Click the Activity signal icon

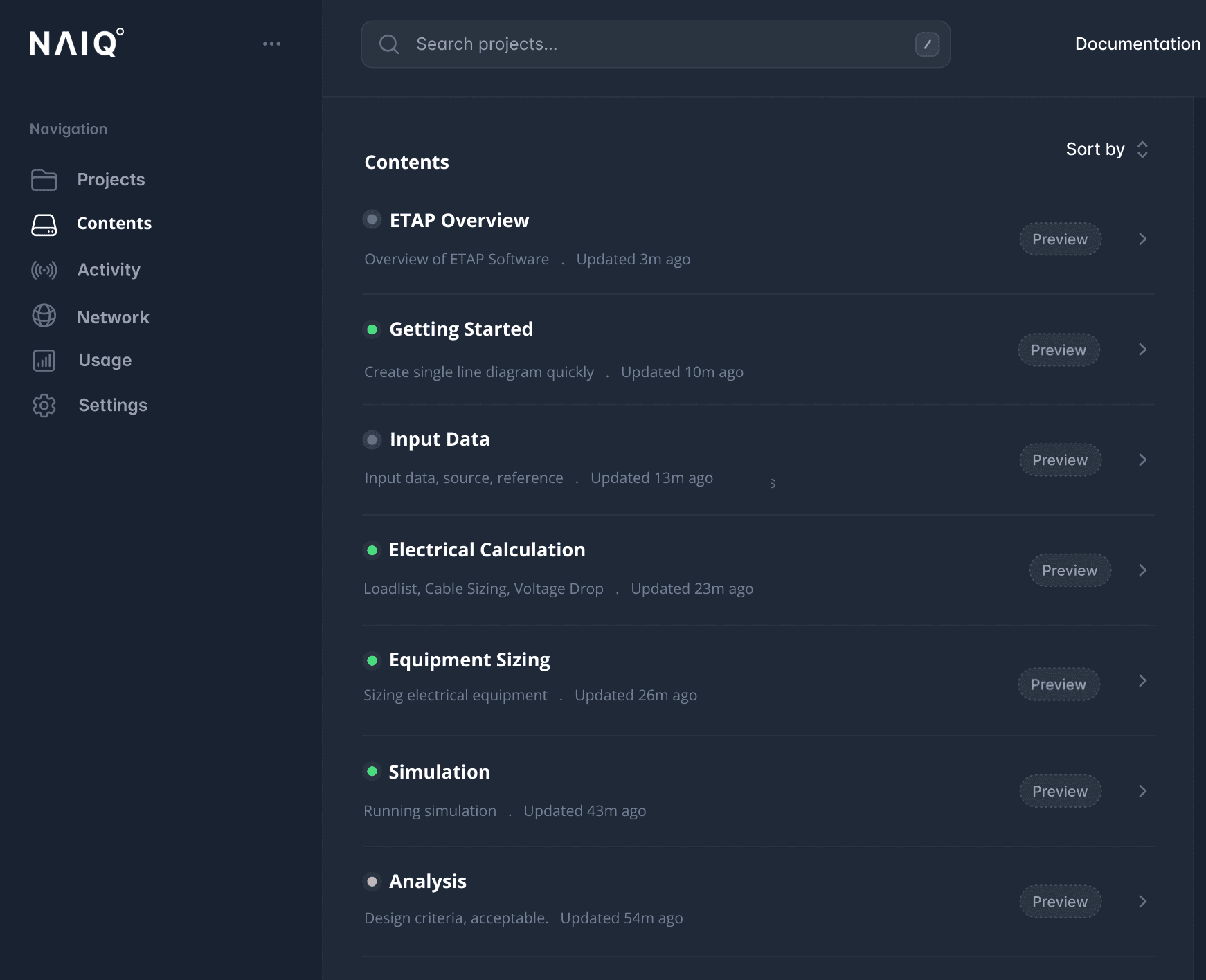[x=44, y=270]
